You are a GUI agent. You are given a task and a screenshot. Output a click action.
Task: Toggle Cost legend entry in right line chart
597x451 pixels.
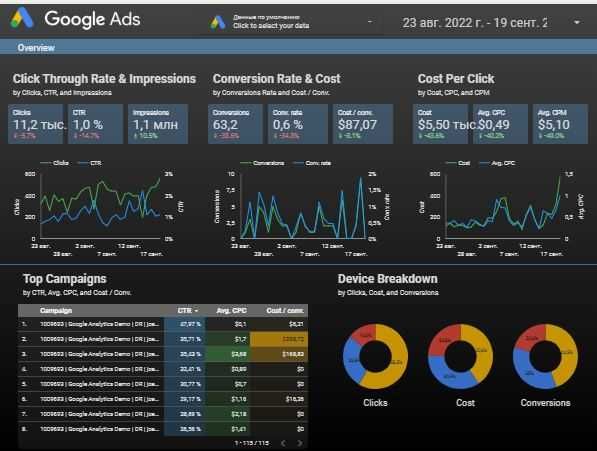(x=458, y=163)
